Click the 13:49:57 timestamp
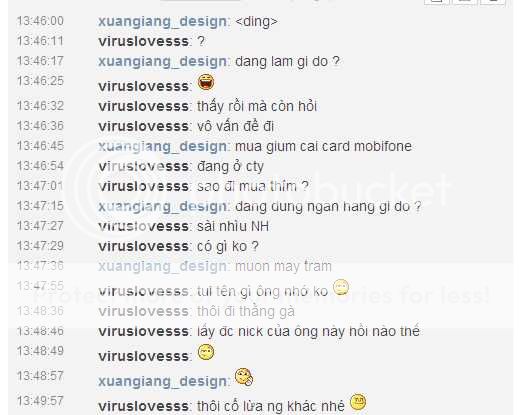 pyautogui.click(x=40, y=401)
